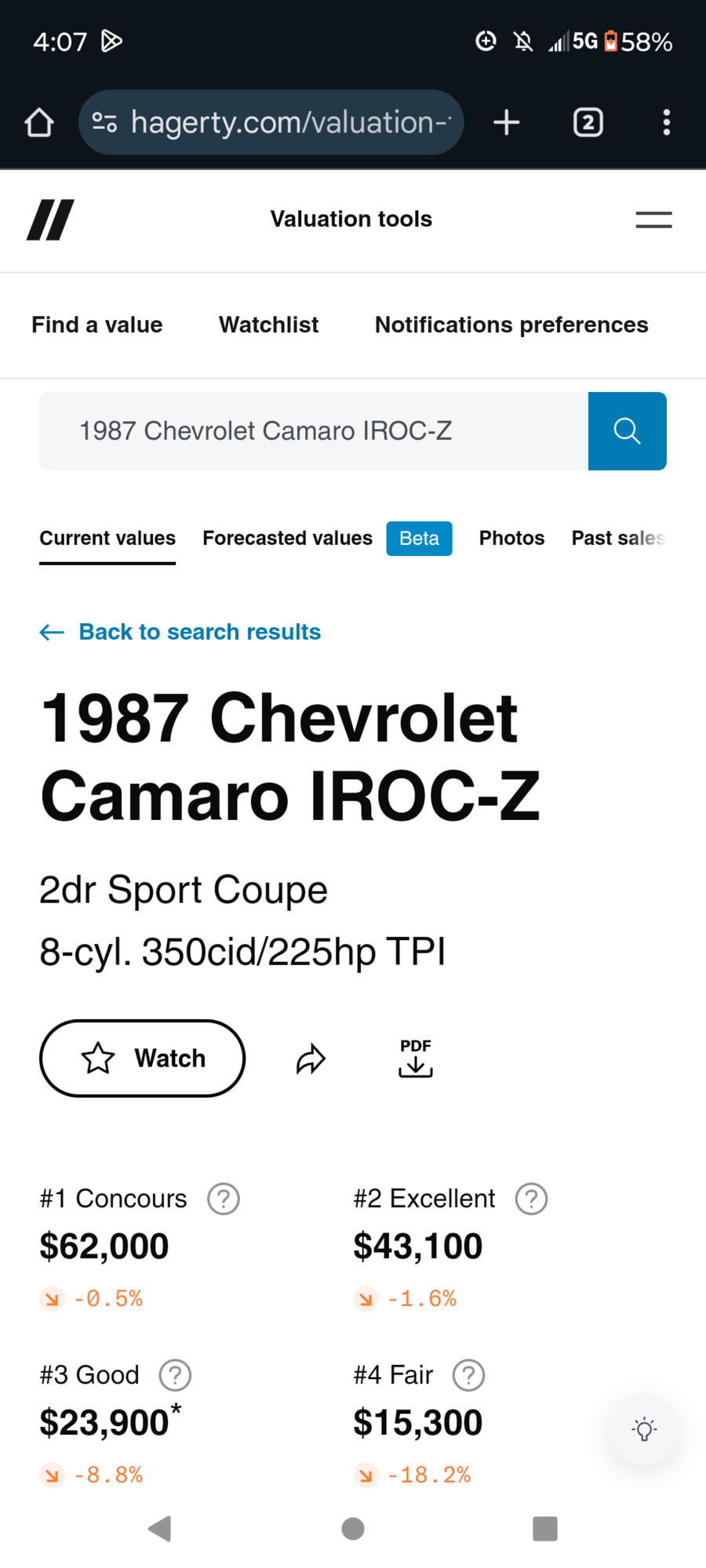
Task: Switch to the Forecasted values tab
Action: point(287,539)
